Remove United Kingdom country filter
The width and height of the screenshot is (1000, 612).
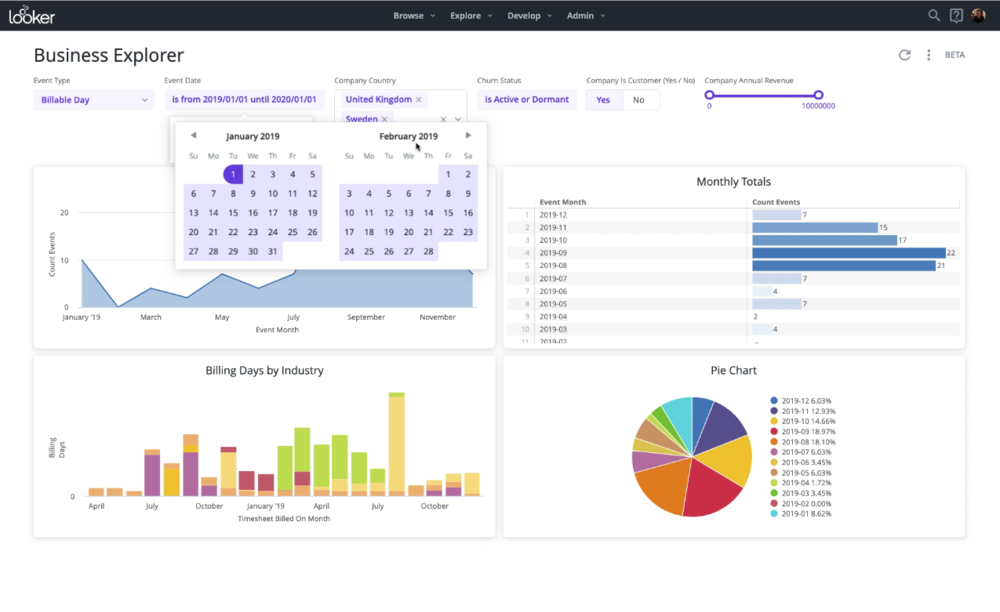pyautogui.click(x=419, y=100)
